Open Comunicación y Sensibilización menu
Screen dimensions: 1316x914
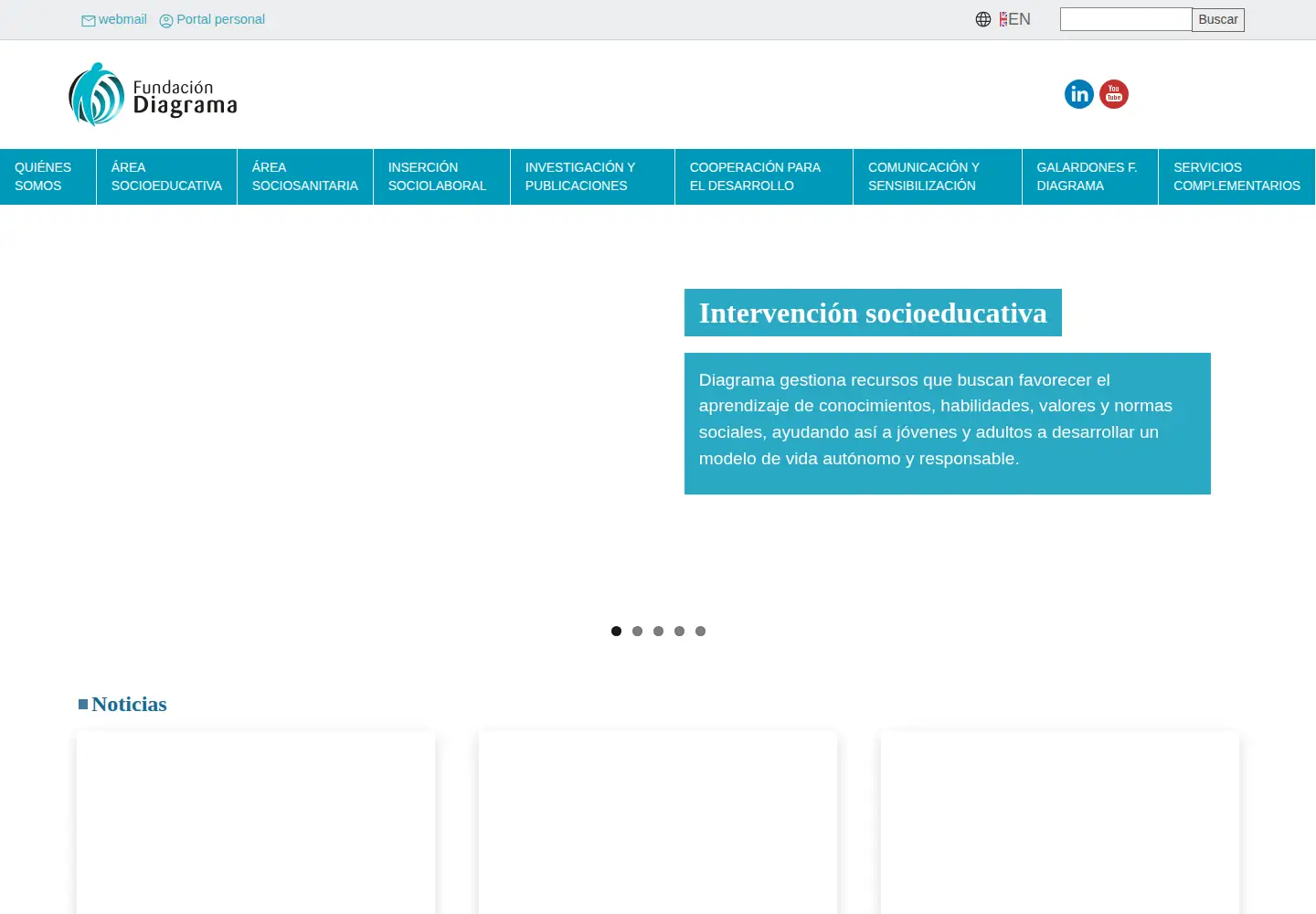click(x=938, y=176)
